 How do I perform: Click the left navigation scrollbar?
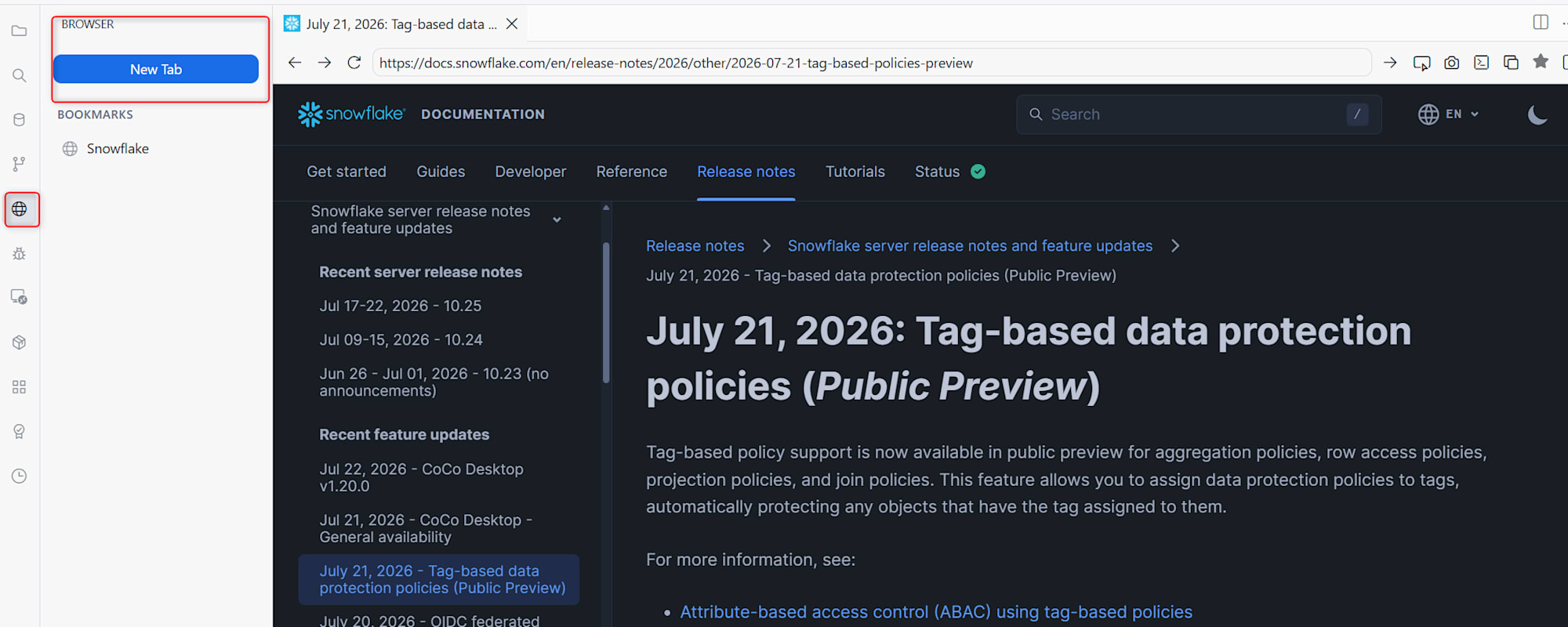[x=606, y=313]
